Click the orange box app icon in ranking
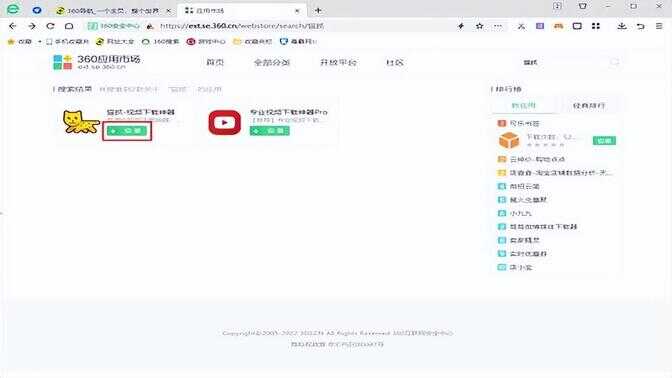This screenshot has height=378, width=672. pyautogui.click(x=509, y=140)
